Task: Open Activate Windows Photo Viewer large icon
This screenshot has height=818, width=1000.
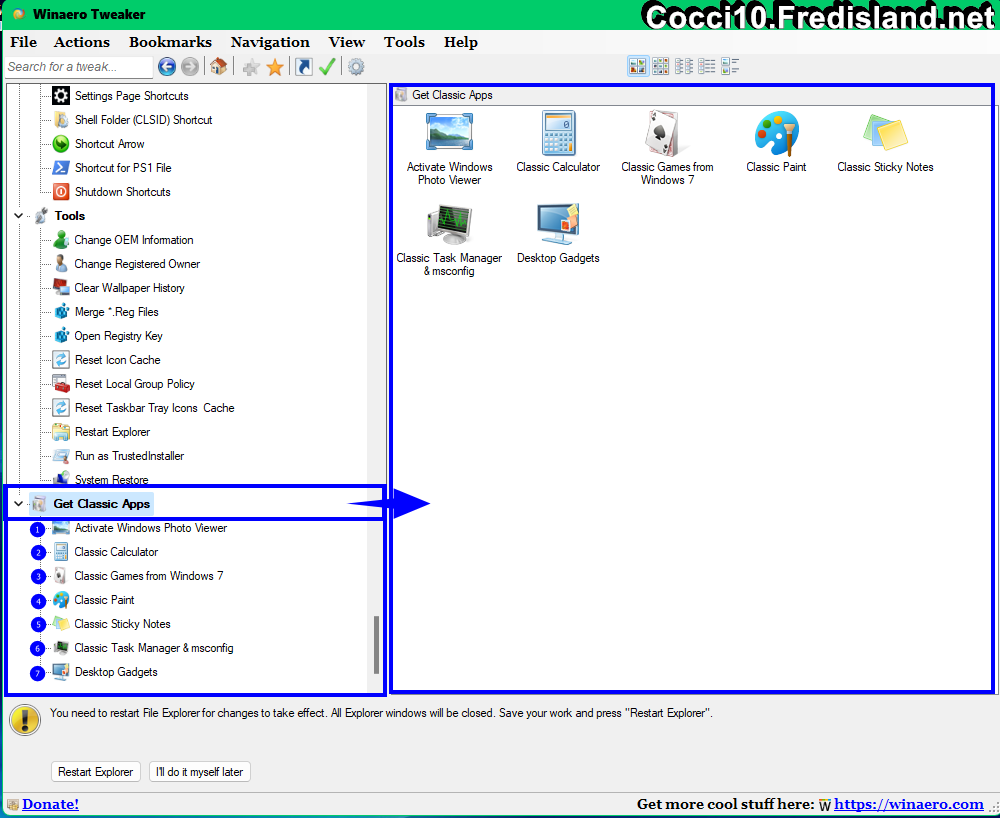Action: tap(450, 132)
